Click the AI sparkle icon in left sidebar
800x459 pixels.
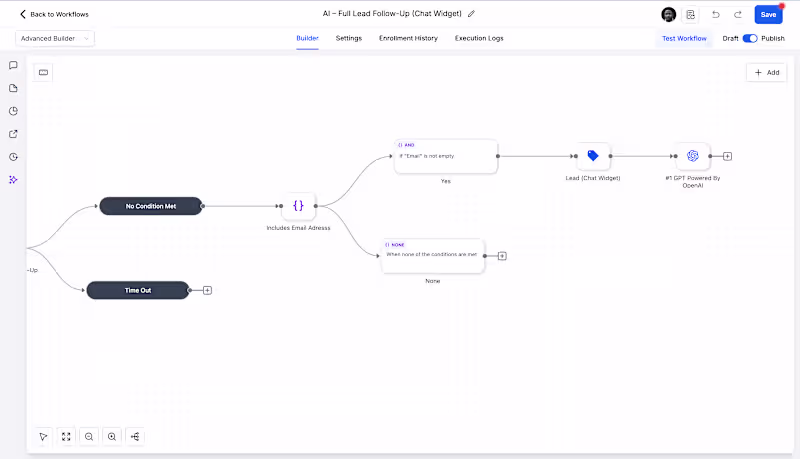[x=13, y=180]
